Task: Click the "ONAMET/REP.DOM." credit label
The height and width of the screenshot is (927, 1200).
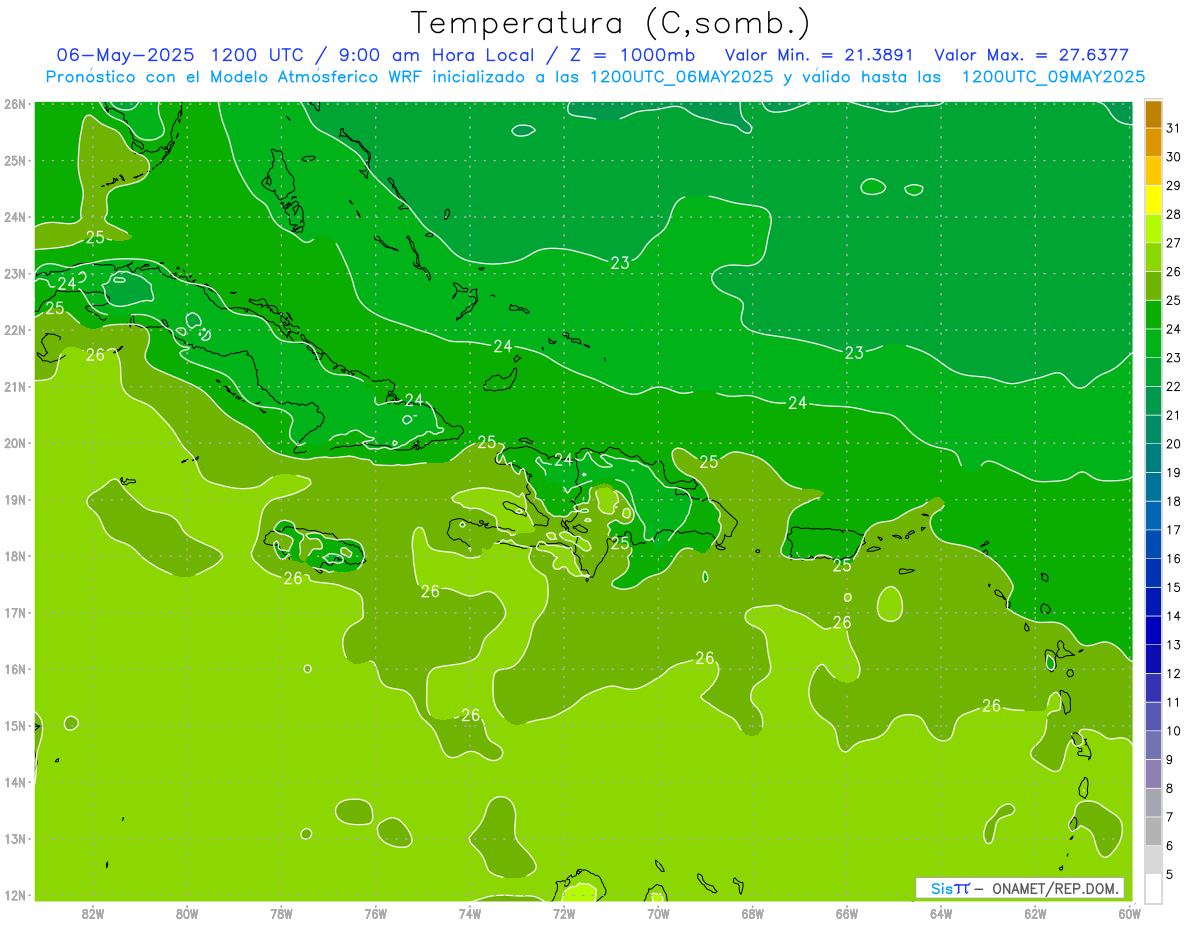Action: [1057, 888]
